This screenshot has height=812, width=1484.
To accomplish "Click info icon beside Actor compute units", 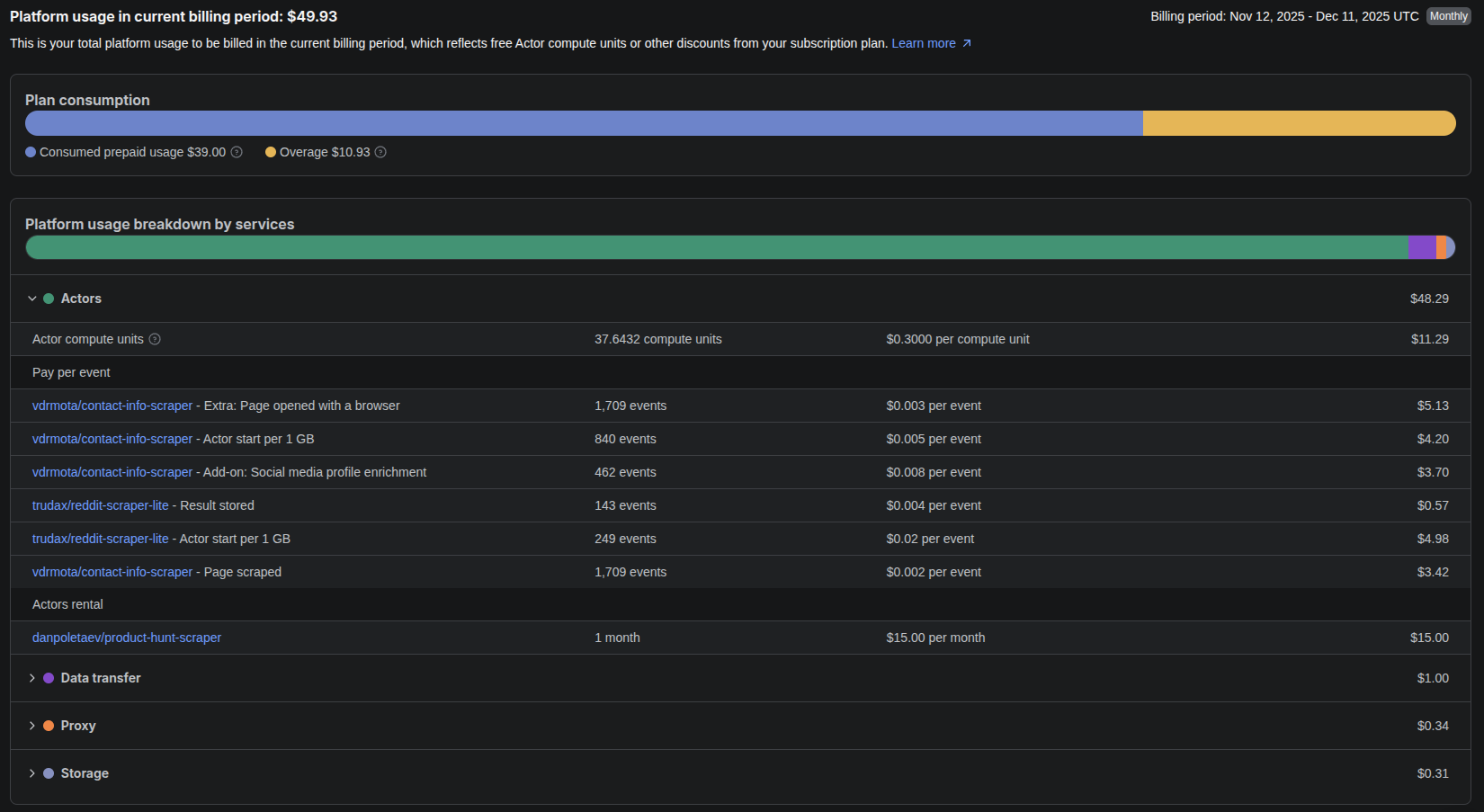I will click(x=155, y=340).
